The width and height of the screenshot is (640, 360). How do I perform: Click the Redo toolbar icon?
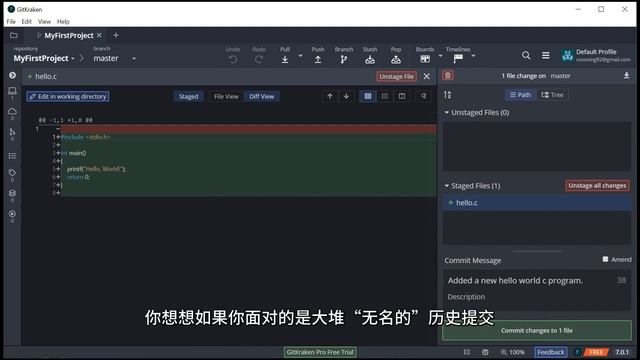(x=259, y=60)
